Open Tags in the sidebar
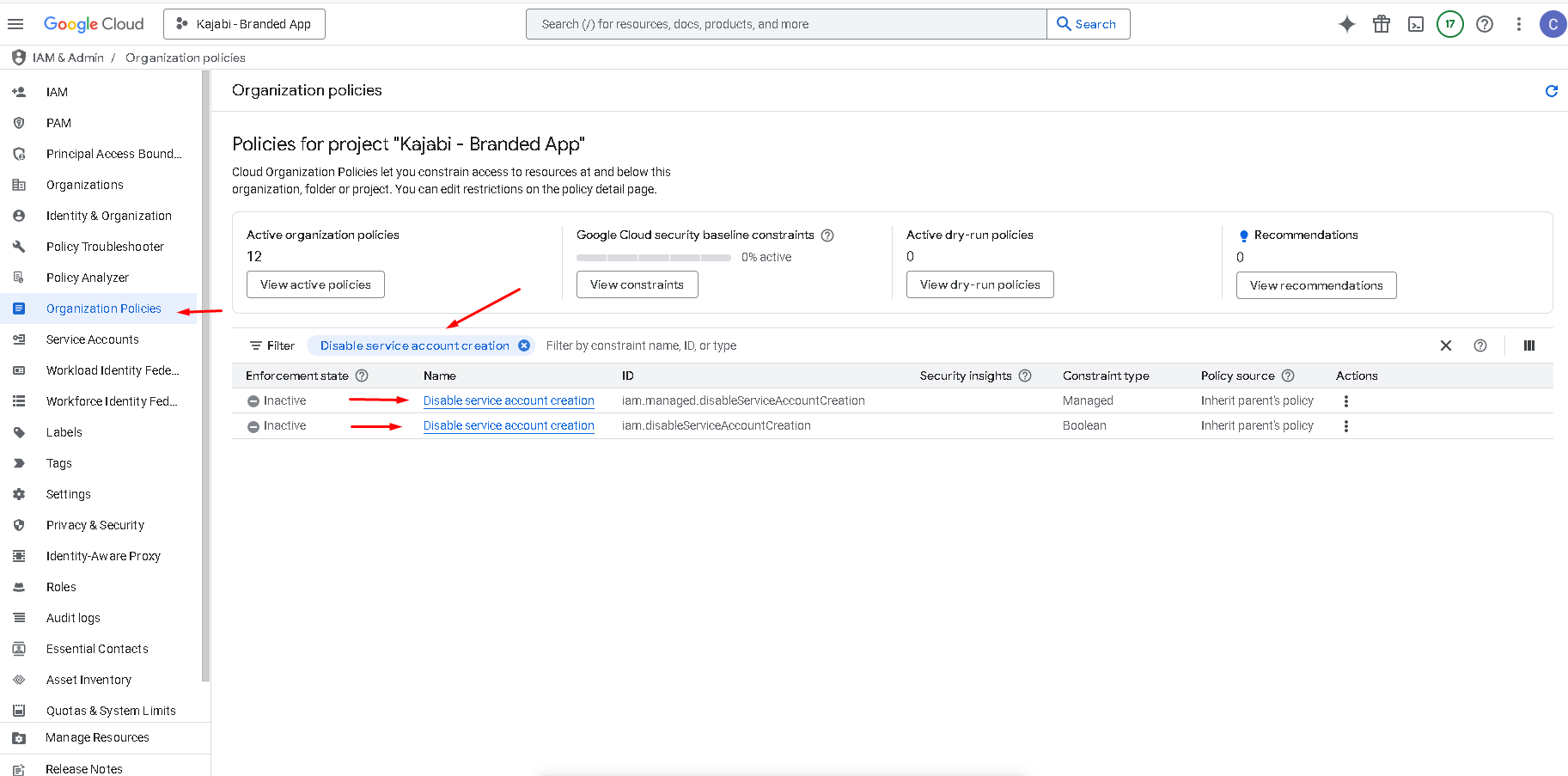Screen dimensions: 1568x776 [99, 463]
